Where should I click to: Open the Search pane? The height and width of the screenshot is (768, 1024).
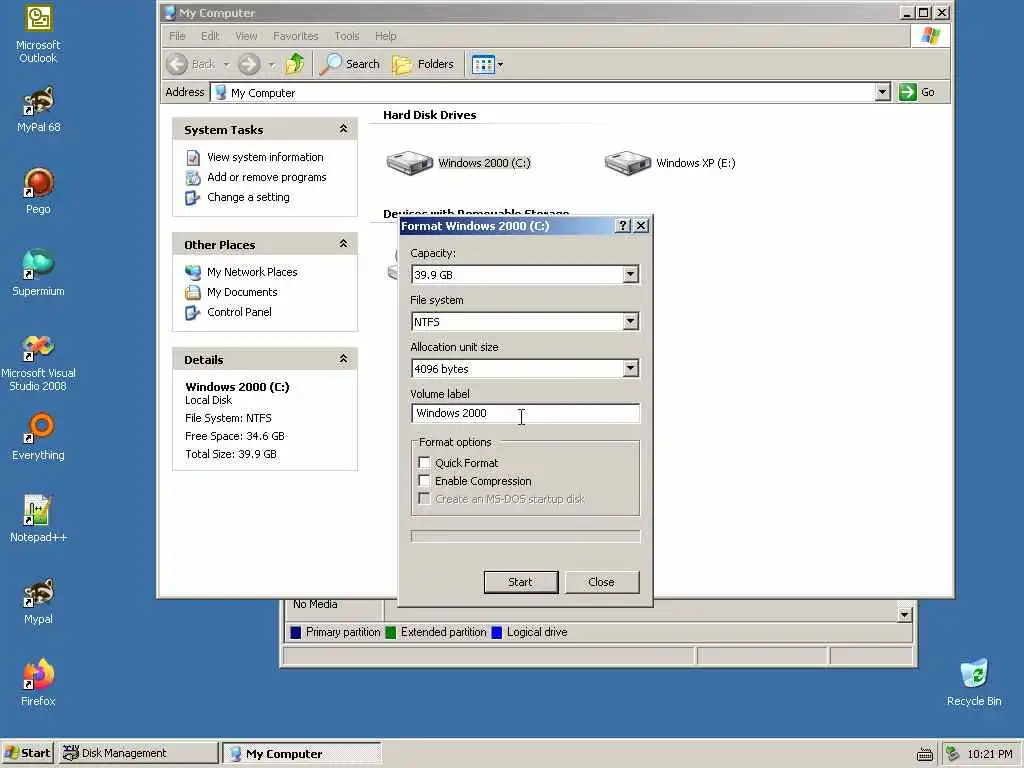pos(350,64)
